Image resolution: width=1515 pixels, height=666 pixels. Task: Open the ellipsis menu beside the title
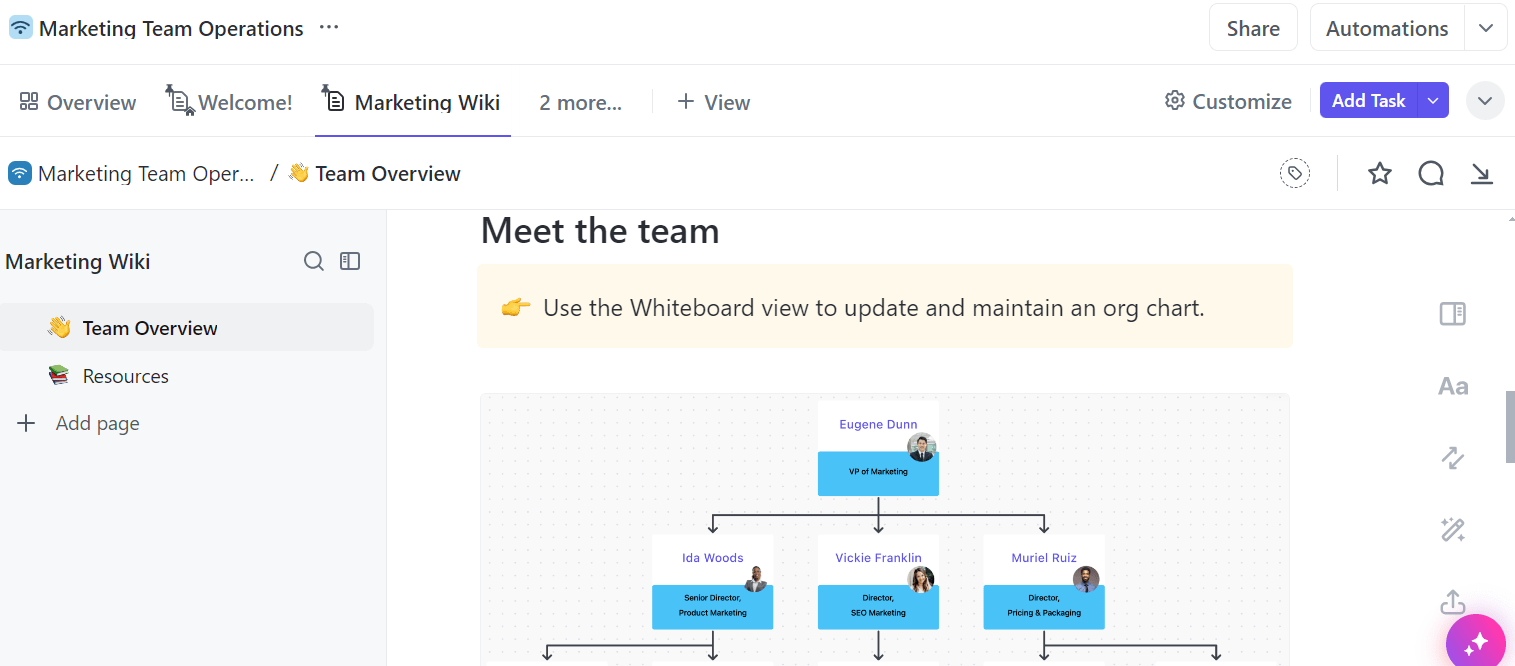(x=329, y=28)
